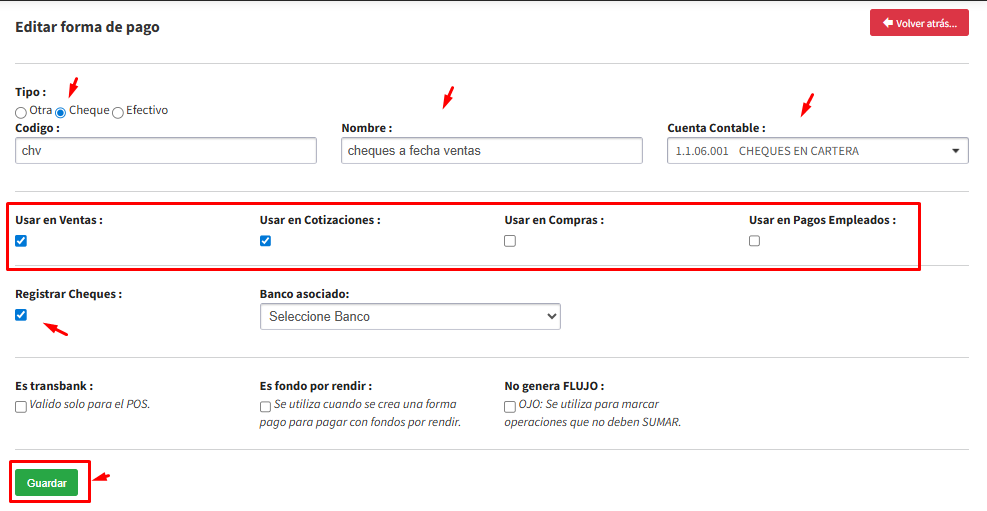The image size is (987, 511).
Task: Click the Volver atrás button
Action: click(x=919, y=23)
